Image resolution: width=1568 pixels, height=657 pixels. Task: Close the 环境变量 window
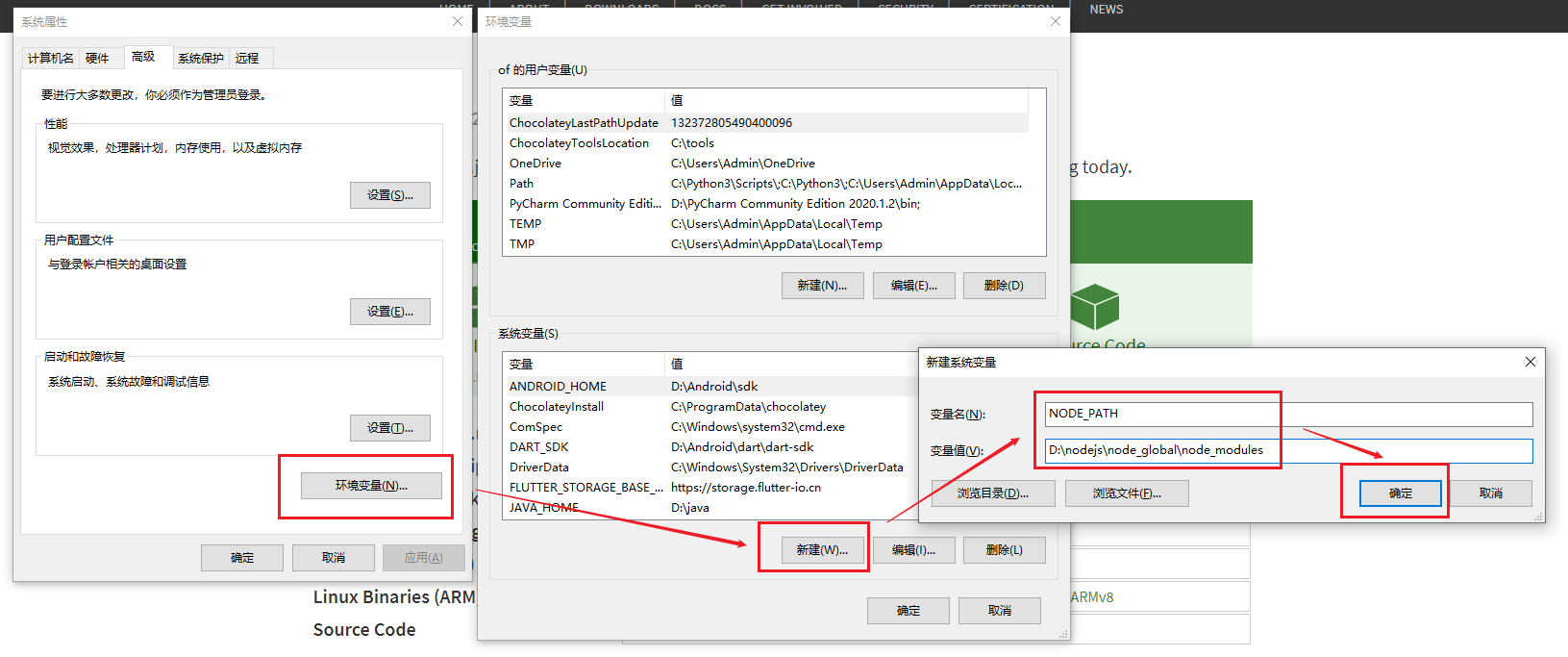coord(1055,21)
